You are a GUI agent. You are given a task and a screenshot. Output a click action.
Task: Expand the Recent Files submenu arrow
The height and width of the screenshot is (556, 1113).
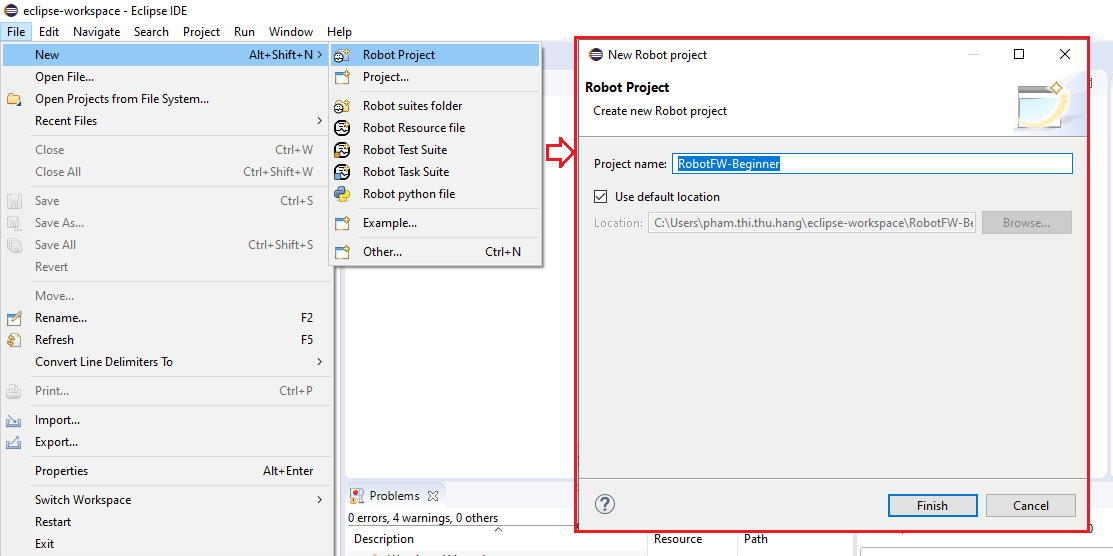pyautogui.click(x=319, y=121)
